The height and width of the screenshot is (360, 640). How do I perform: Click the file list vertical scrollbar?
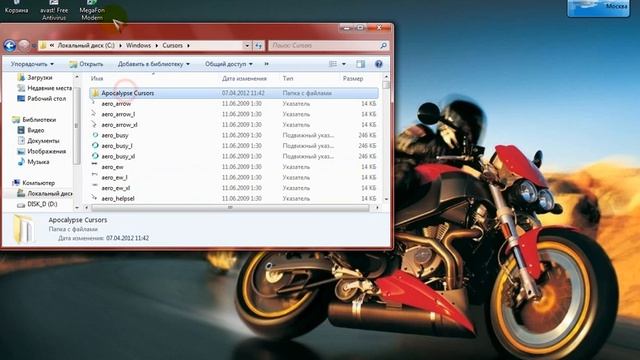tap(386, 85)
